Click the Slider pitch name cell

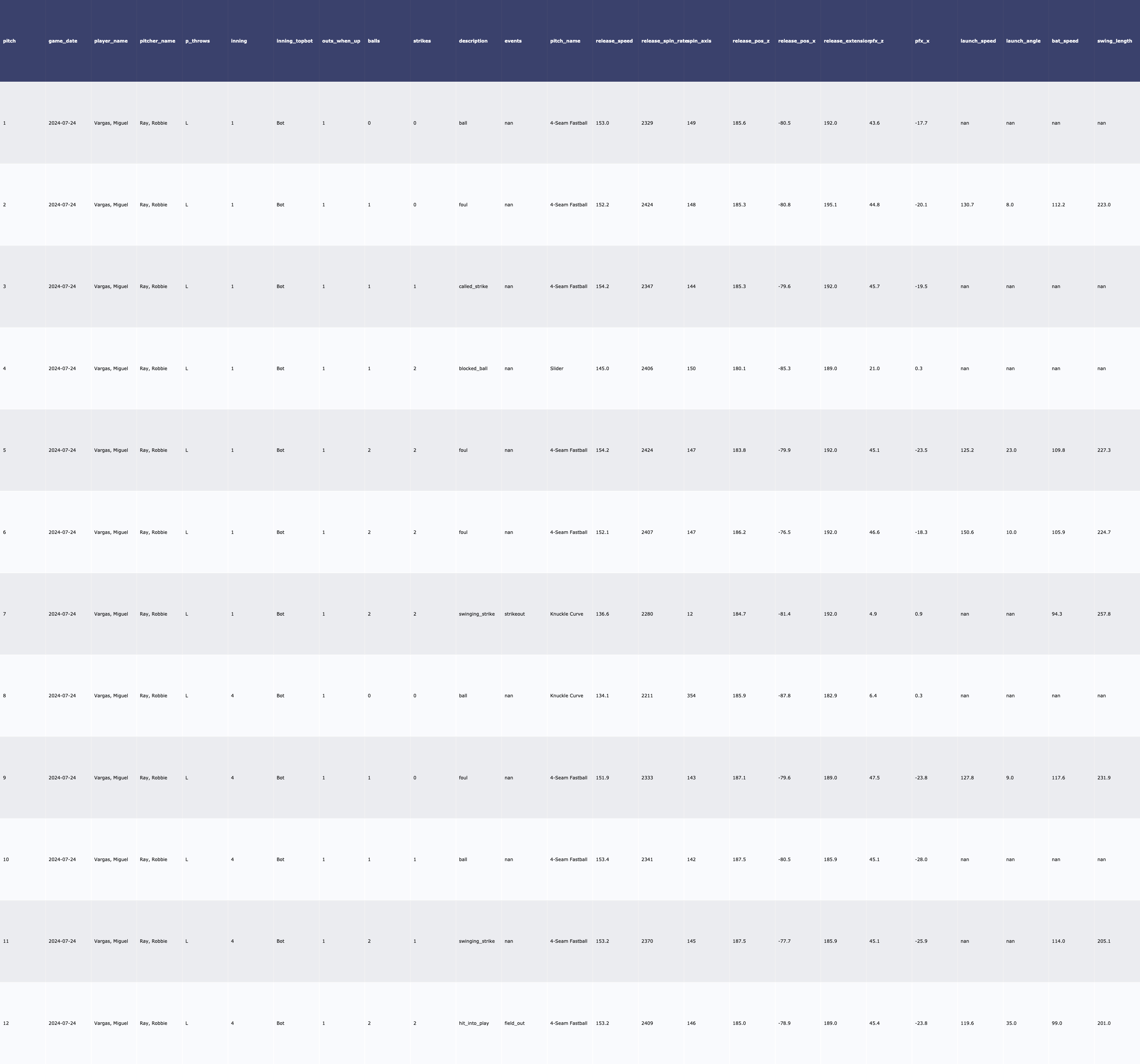(x=556, y=369)
